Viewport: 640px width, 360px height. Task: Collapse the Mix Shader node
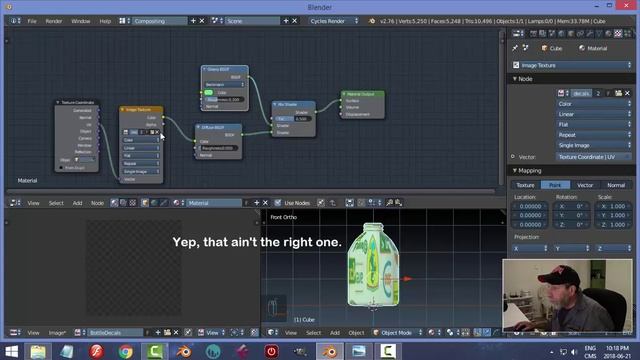pyautogui.click(x=275, y=104)
